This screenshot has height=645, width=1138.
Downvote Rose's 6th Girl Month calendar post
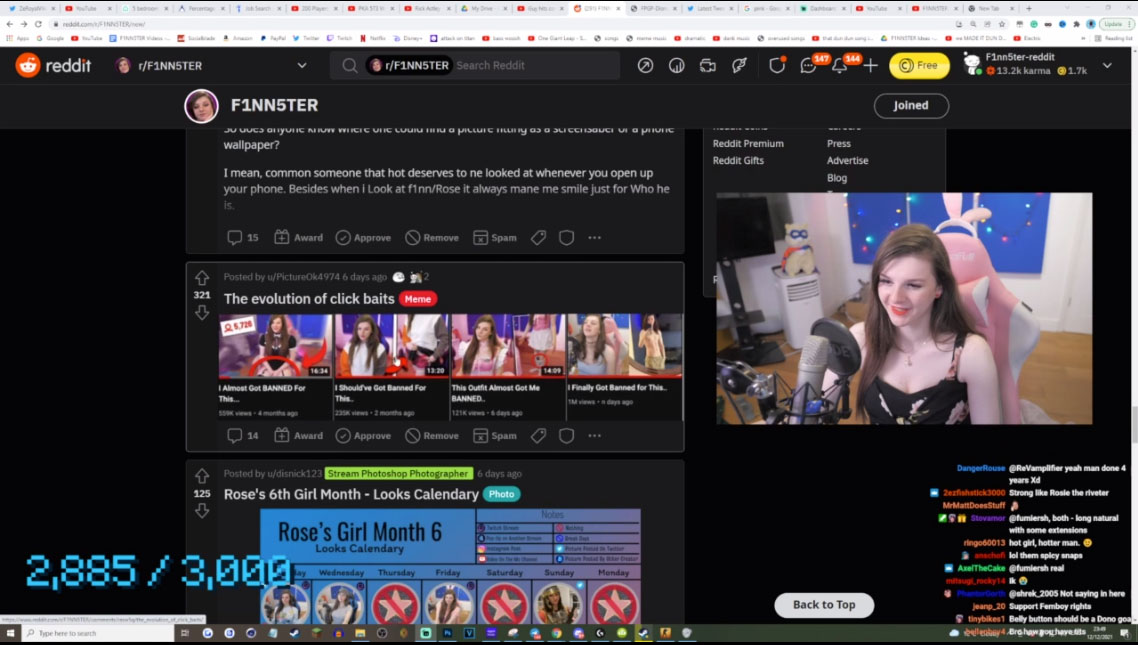[202, 511]
